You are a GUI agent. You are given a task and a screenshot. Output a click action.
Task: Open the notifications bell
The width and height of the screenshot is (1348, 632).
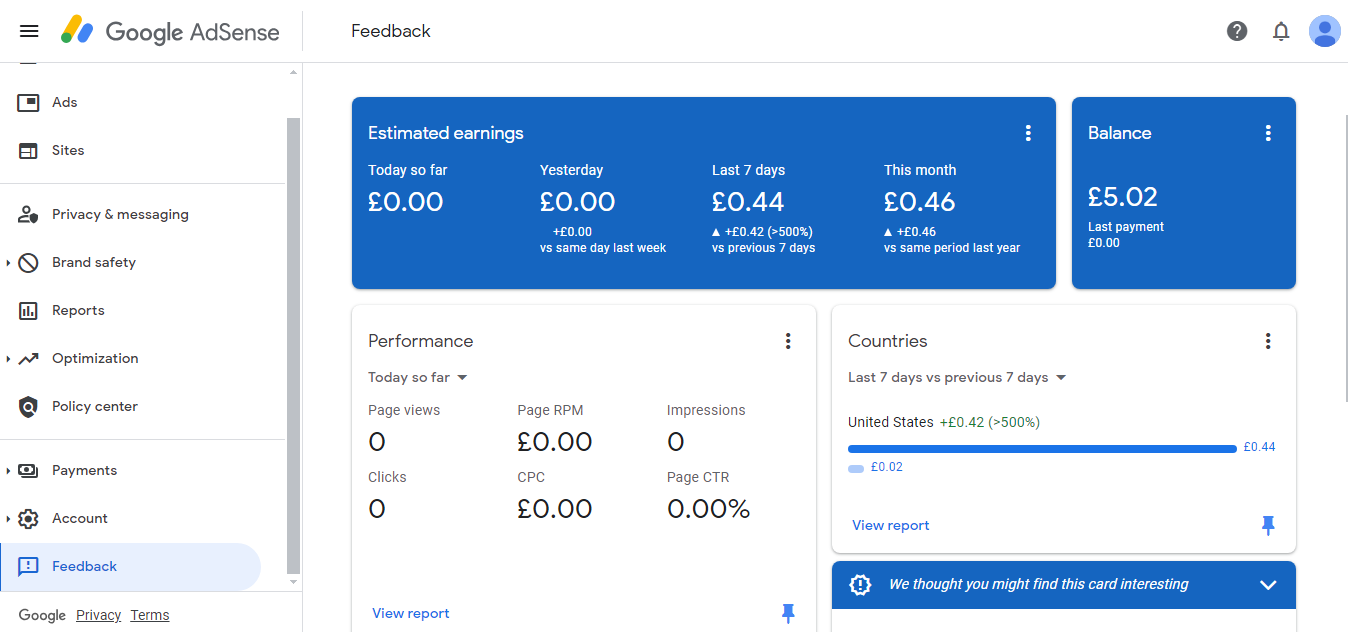(1281, 31)
